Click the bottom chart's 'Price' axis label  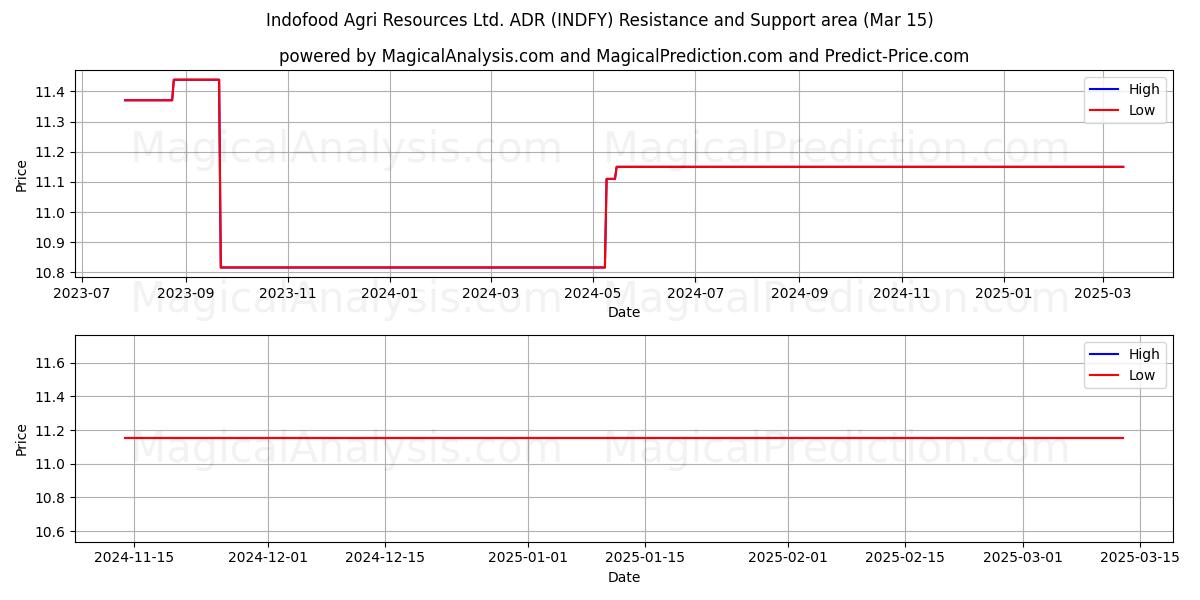tap(22, 439)
